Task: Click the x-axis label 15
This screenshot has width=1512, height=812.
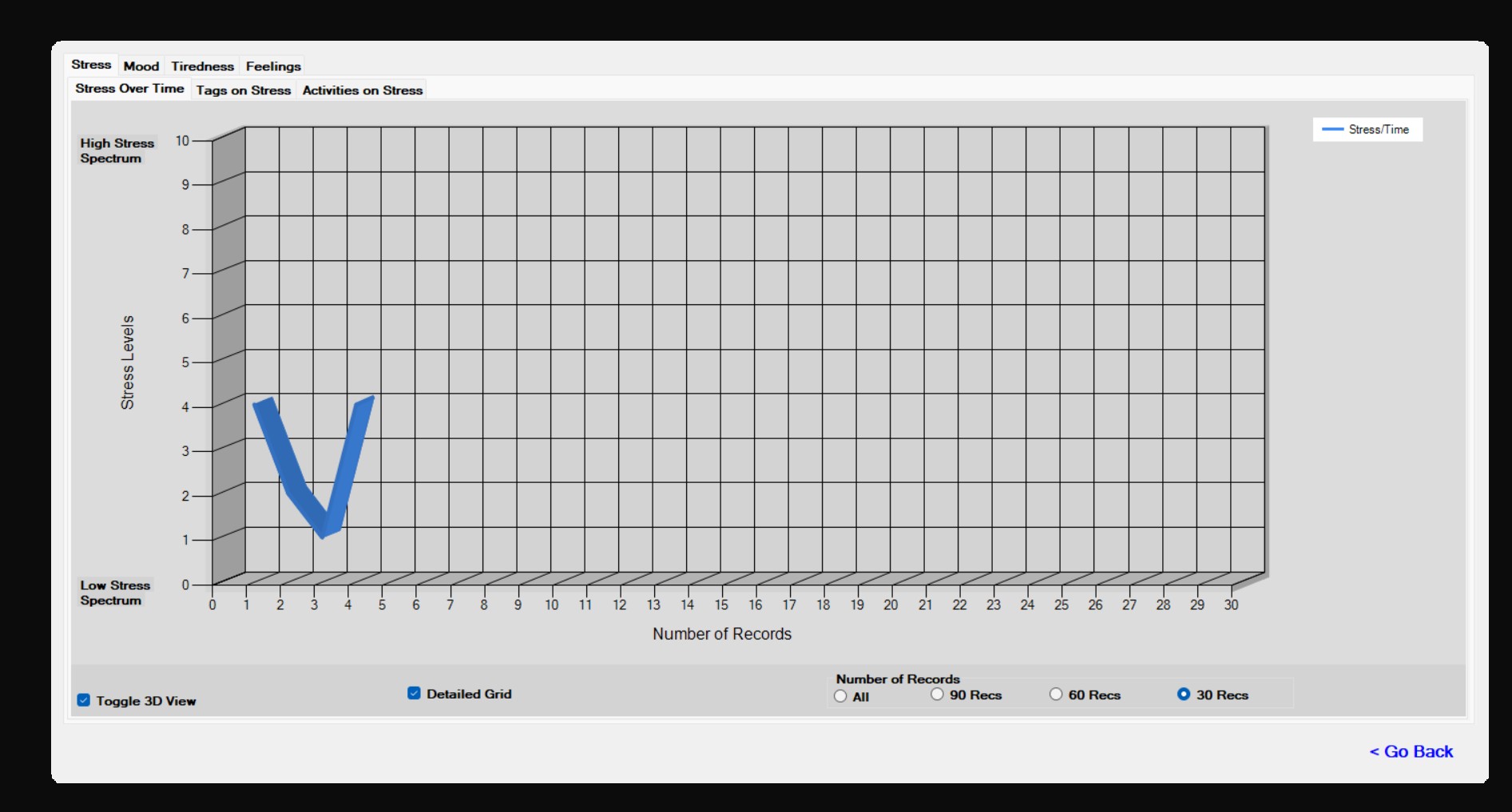Action: [x=721, y=605]
